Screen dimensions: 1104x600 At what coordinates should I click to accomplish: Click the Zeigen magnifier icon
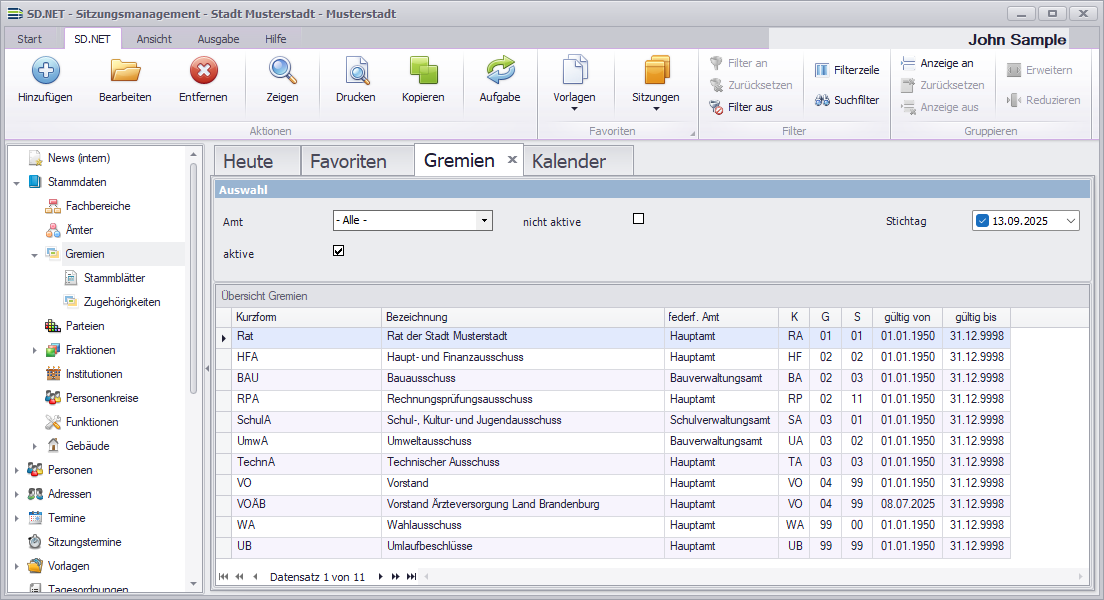(282, 71)
